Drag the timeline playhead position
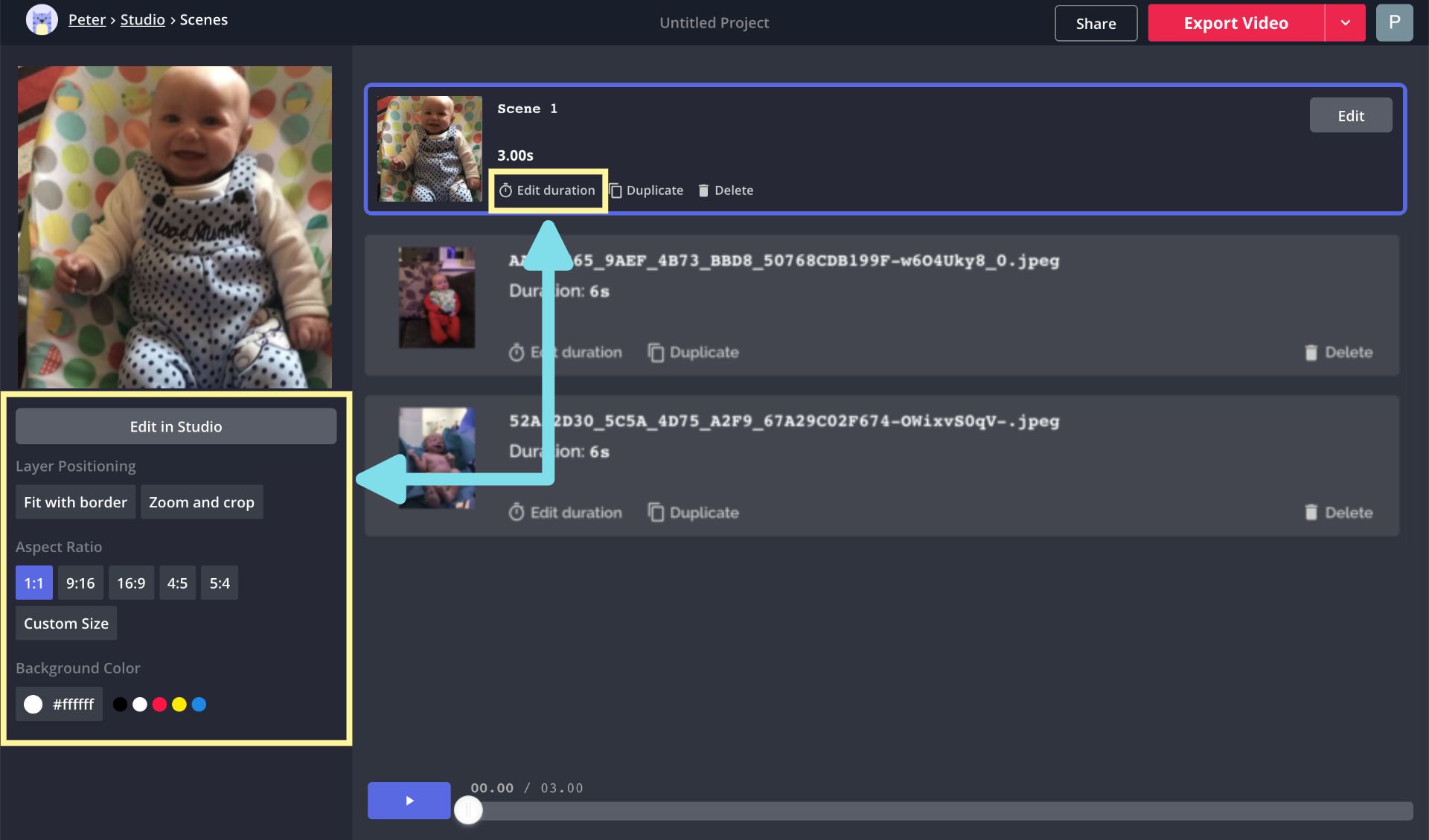Screen dimensions: 1429x840 coord(467,810)
